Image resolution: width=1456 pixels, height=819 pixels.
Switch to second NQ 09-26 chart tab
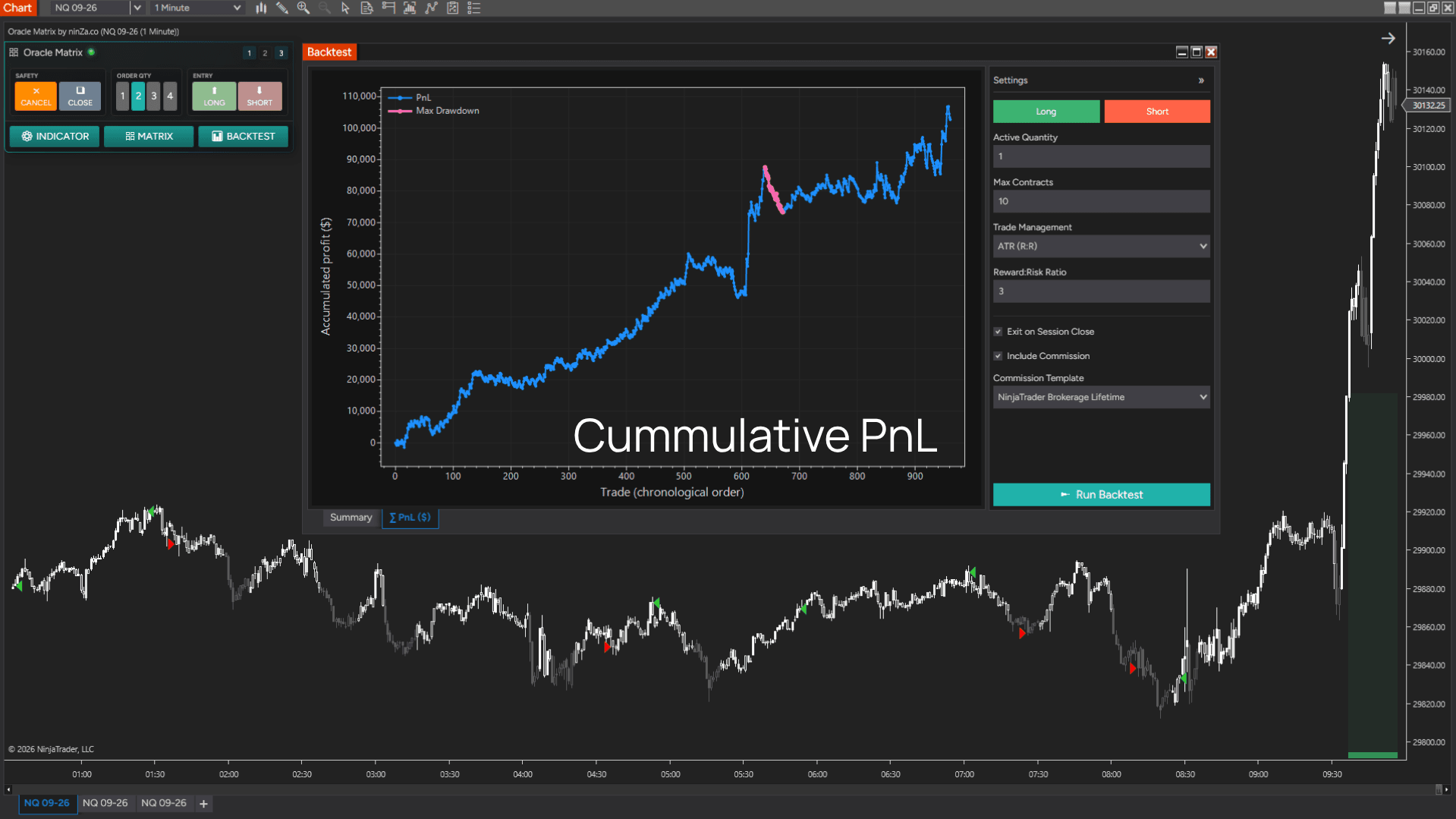click(105, 803)
